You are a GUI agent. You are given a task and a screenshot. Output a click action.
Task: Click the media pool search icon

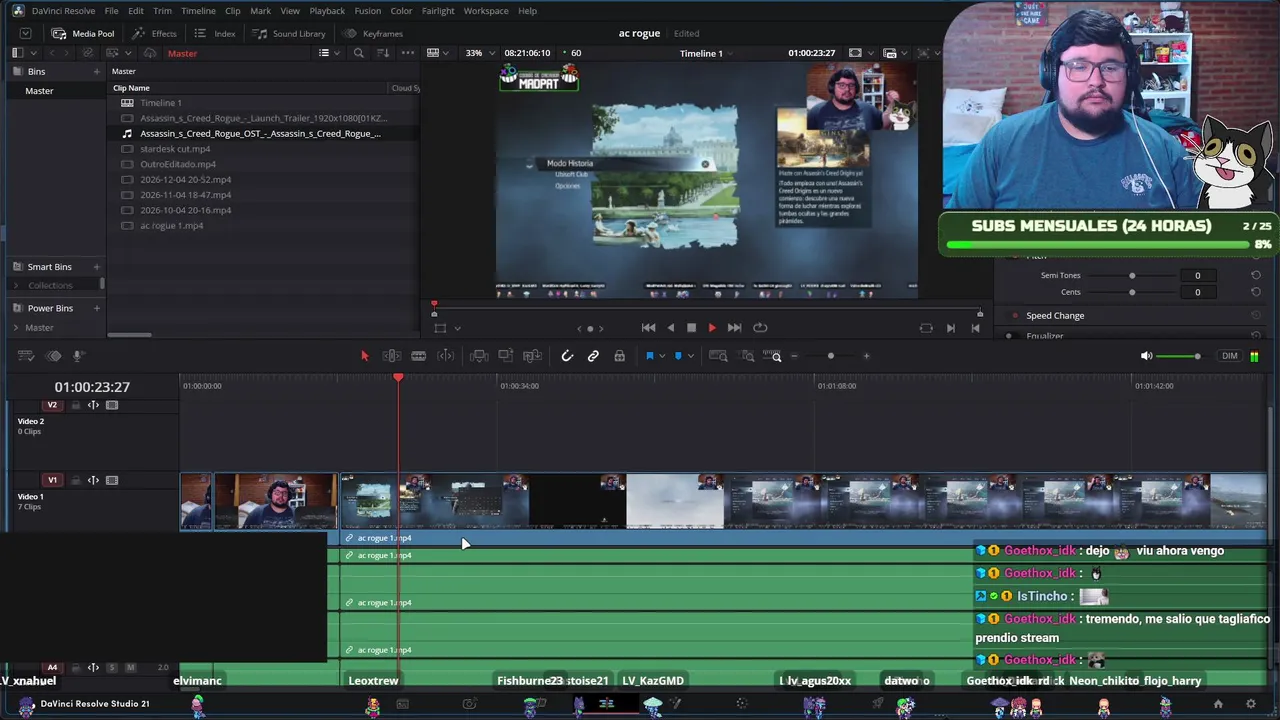point(358,53)
